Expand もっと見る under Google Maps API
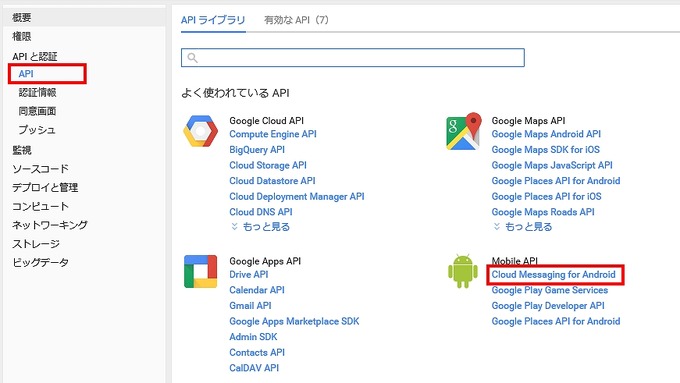 [x=523, y=227]
